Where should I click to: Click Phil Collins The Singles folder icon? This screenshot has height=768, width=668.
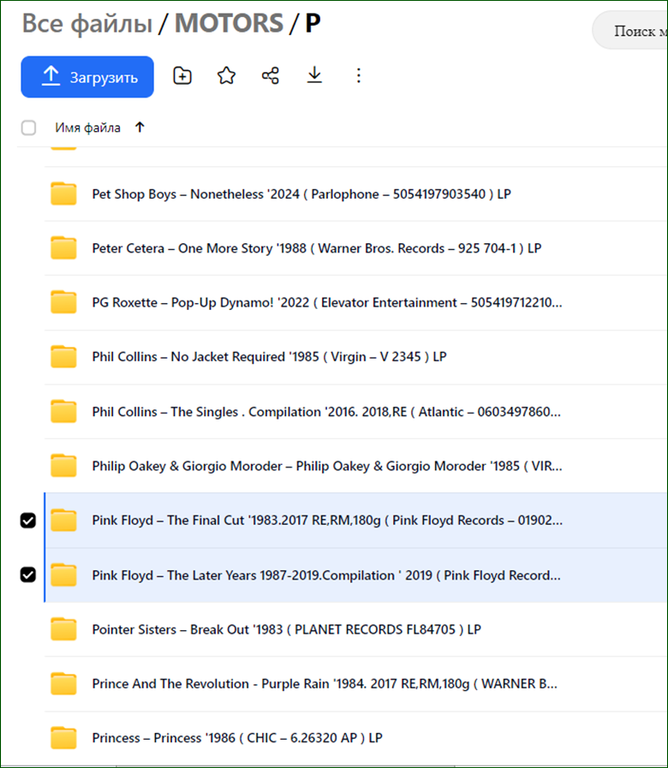click(64, 411)
